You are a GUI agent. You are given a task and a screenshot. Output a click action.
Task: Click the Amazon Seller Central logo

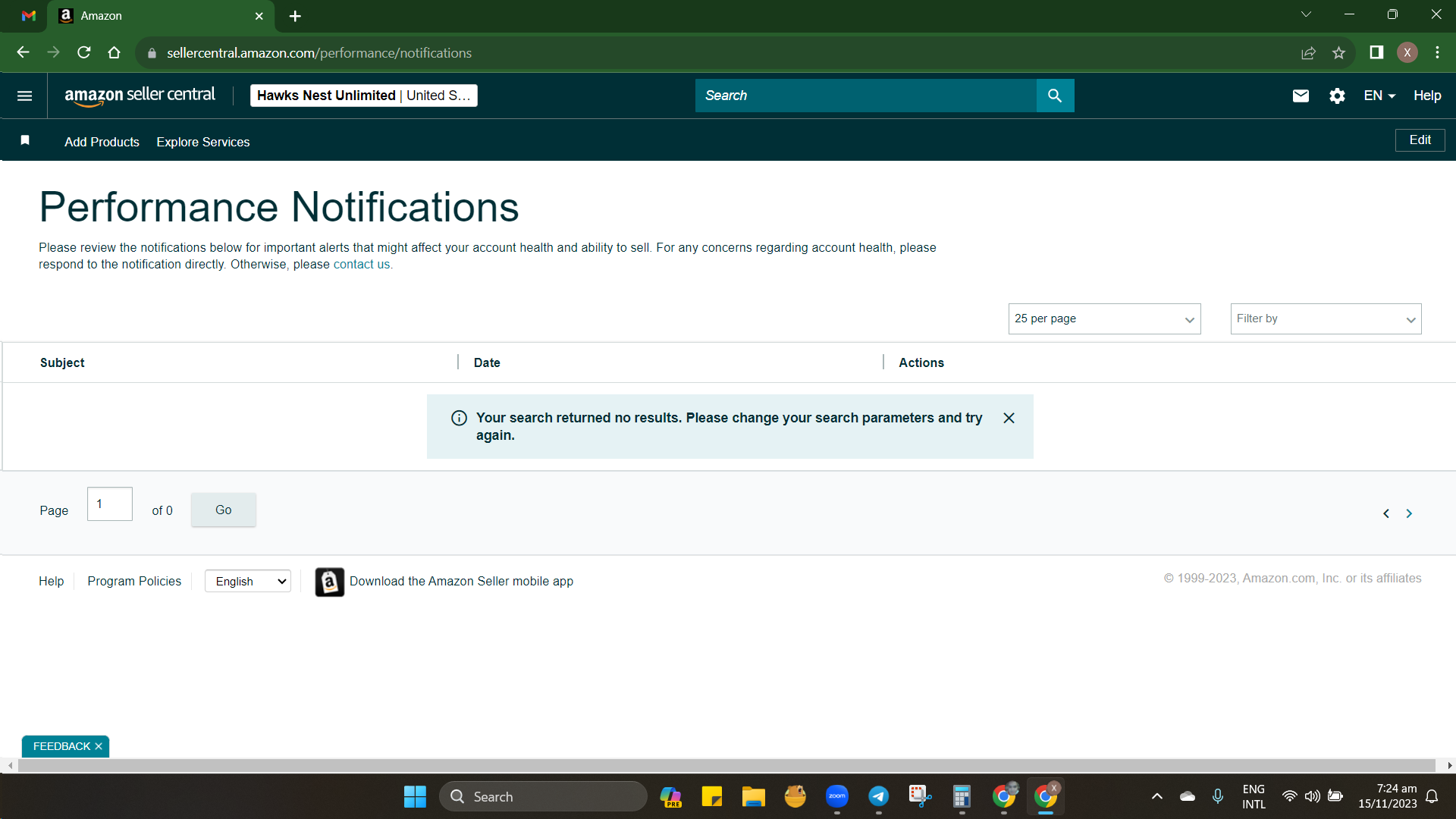click(140, 96)
